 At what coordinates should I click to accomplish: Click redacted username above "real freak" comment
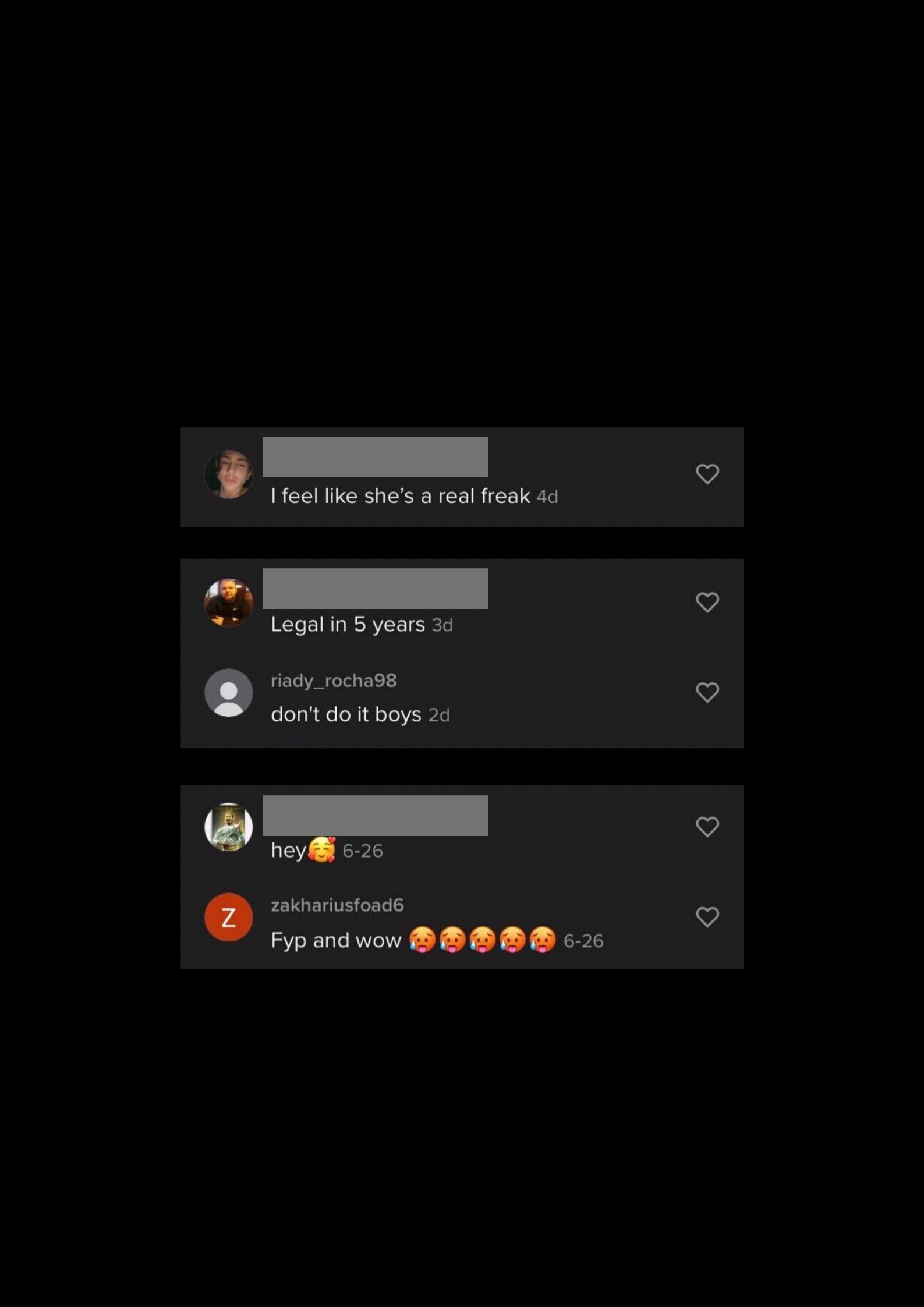[x=375, y=457]
